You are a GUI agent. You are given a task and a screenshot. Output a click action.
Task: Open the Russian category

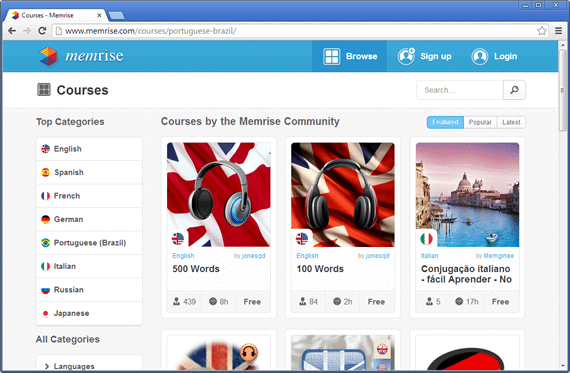[89, 290]
